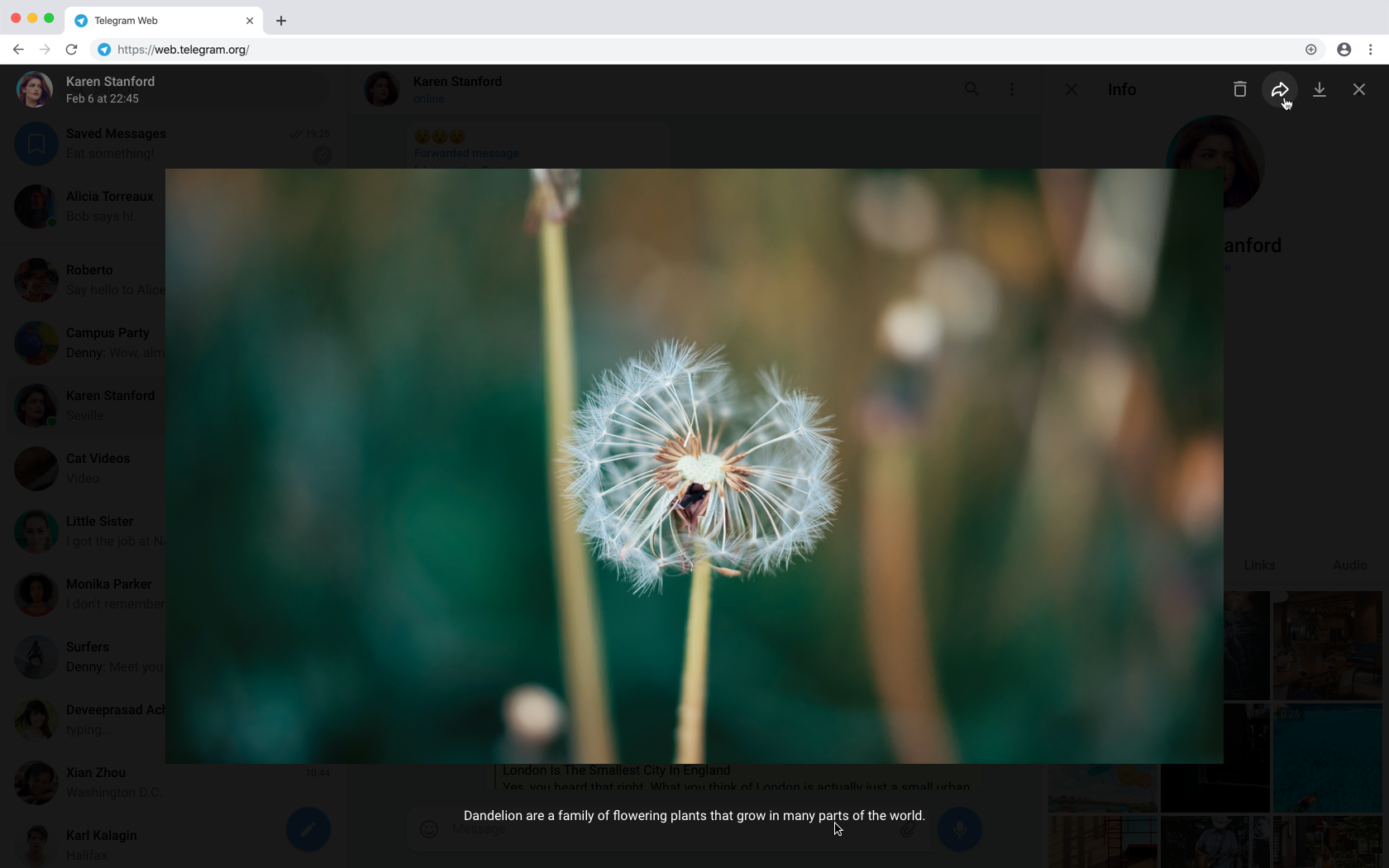The width and height of the screenshot is (1389, 868).
Task: Close the media viewer with X icon
Action: [x=1359, y=89]
